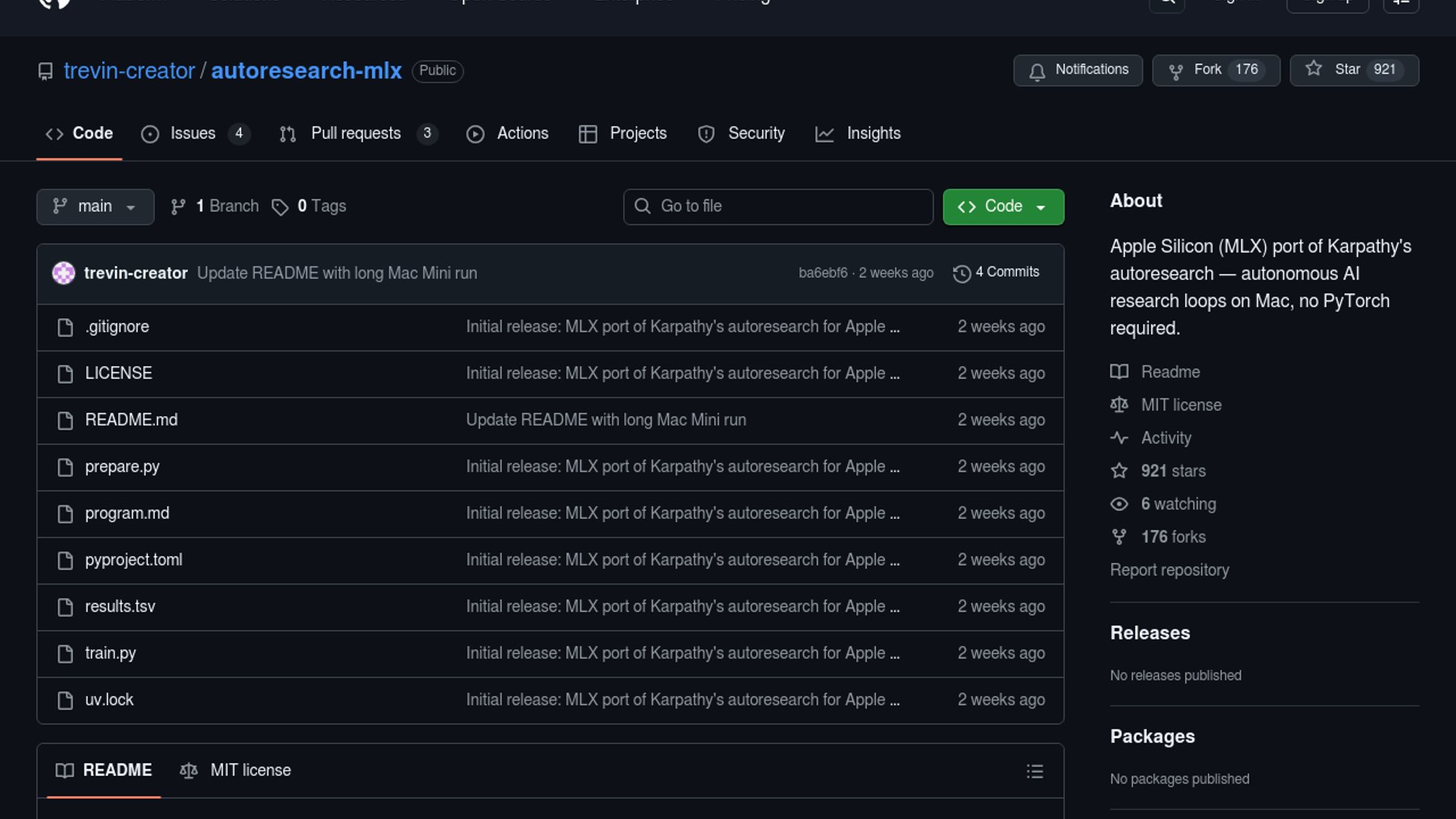Open the ba6ebf6 commit hash link
The width and height of the screenshot is (1456, 819).
(822, 273)
